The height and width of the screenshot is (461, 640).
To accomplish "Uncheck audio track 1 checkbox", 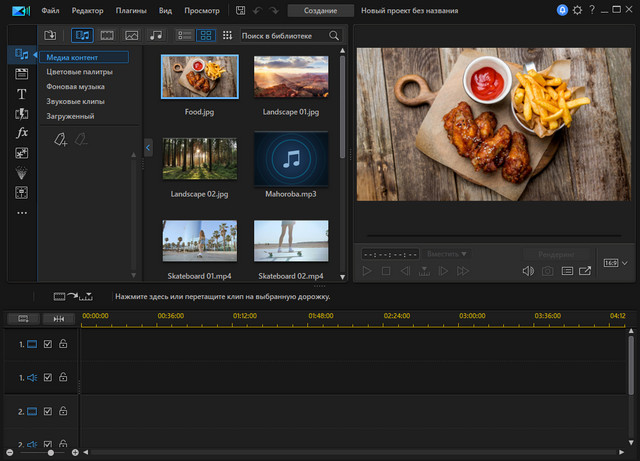I will click(47, 378).
